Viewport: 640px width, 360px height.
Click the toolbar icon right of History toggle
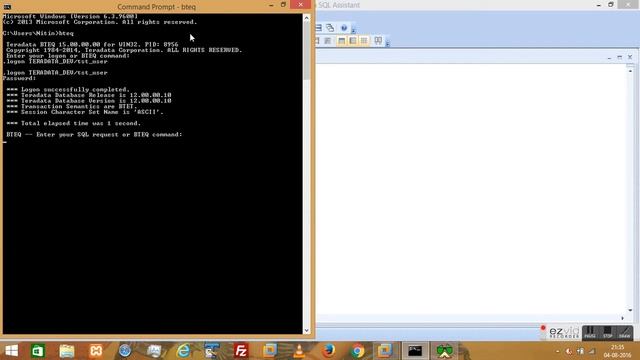pyautogui.click(x=378, y=40)
